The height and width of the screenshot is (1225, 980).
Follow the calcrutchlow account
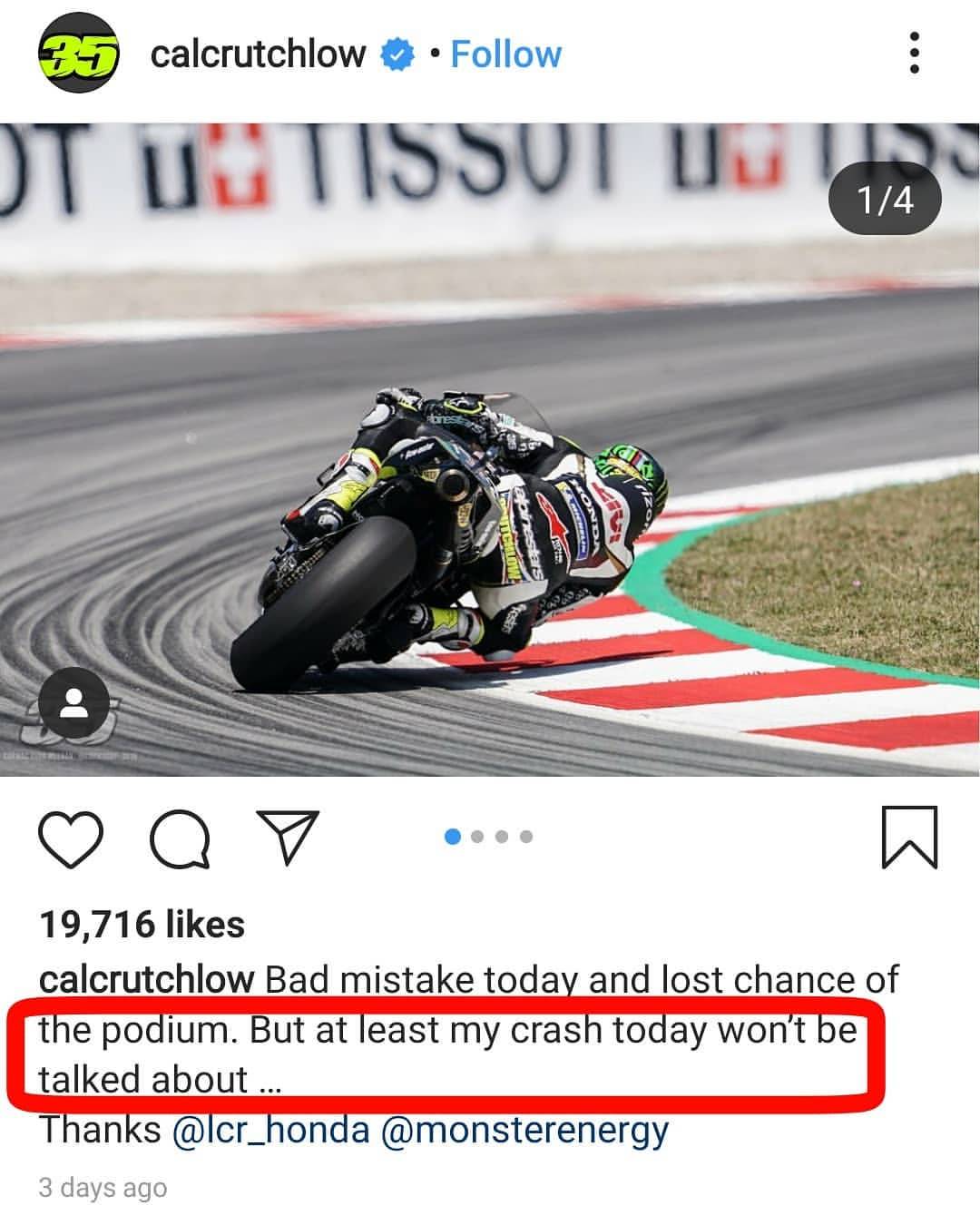pos(505,54)
